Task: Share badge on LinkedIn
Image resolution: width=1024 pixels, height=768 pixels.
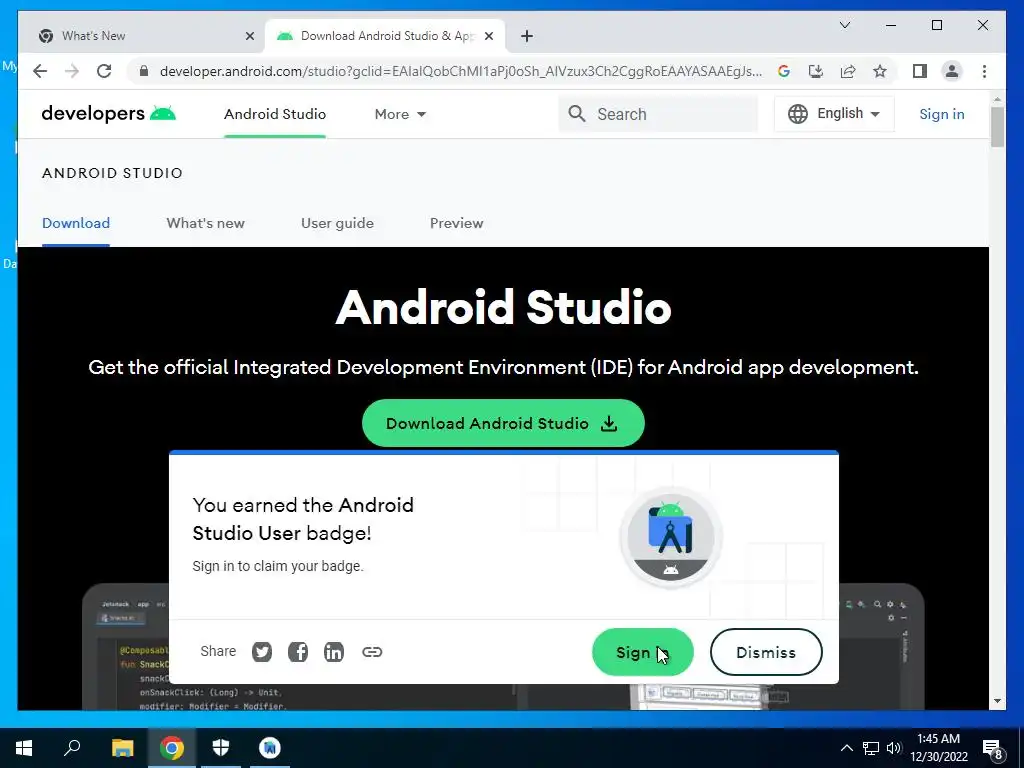Action: [334, 652]
